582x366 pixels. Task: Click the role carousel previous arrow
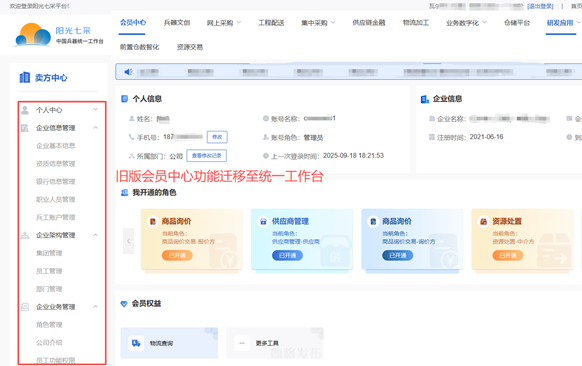(x=128, y=241)
